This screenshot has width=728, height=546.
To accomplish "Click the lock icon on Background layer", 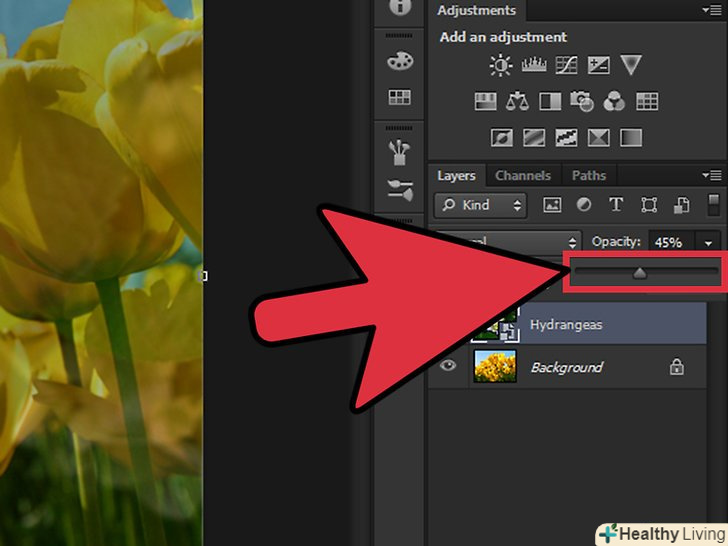I will point(676,367).
